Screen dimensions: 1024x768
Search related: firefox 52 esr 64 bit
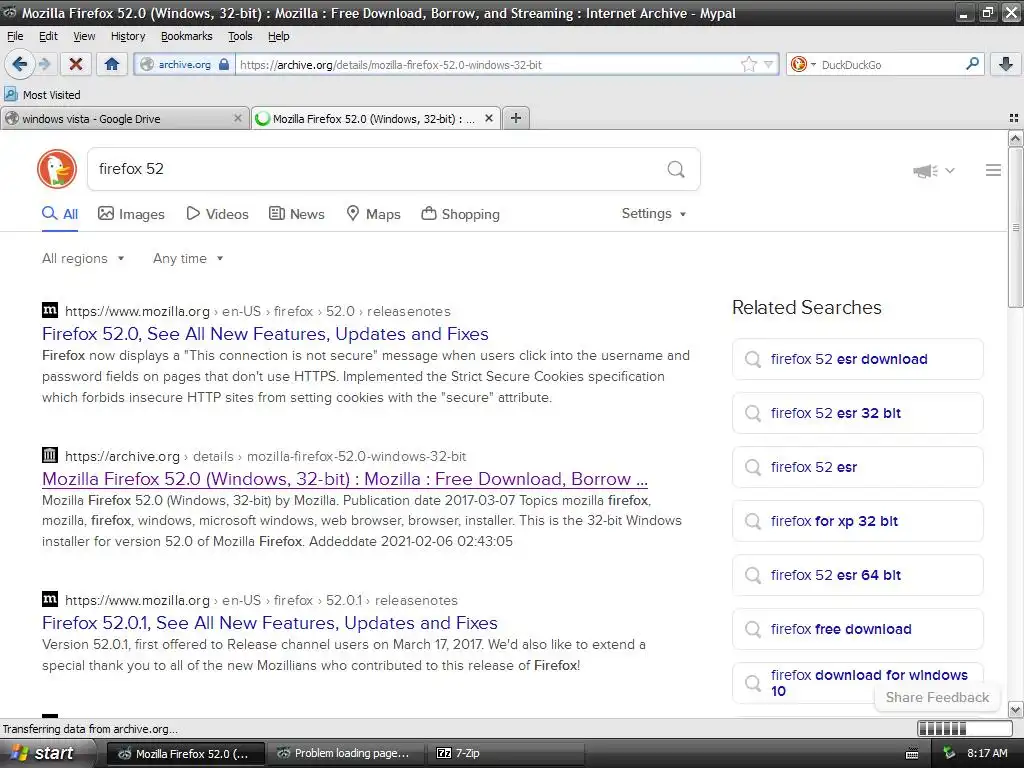(x=857, y=575)
